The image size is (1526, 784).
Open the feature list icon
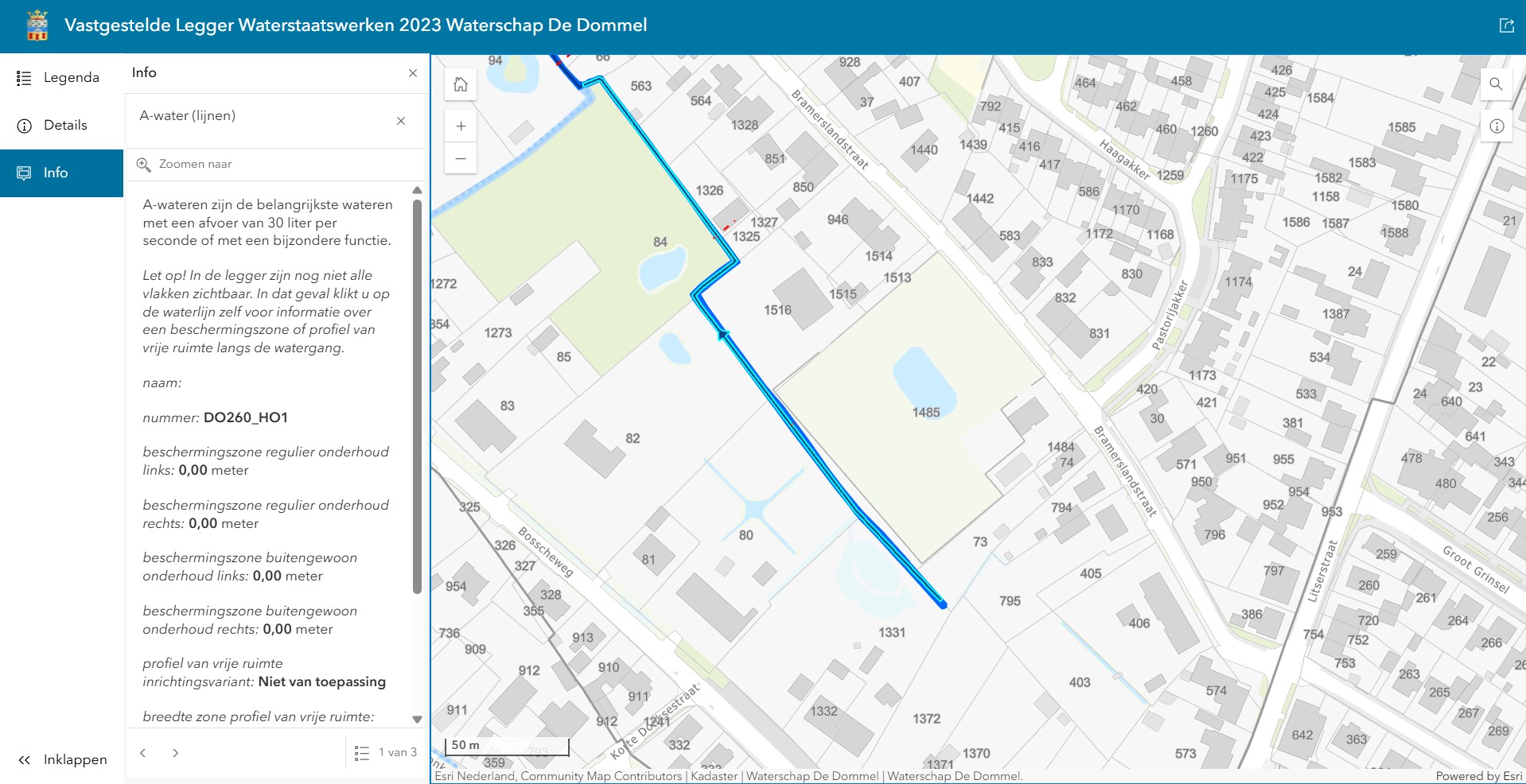(x=362, y=752)
